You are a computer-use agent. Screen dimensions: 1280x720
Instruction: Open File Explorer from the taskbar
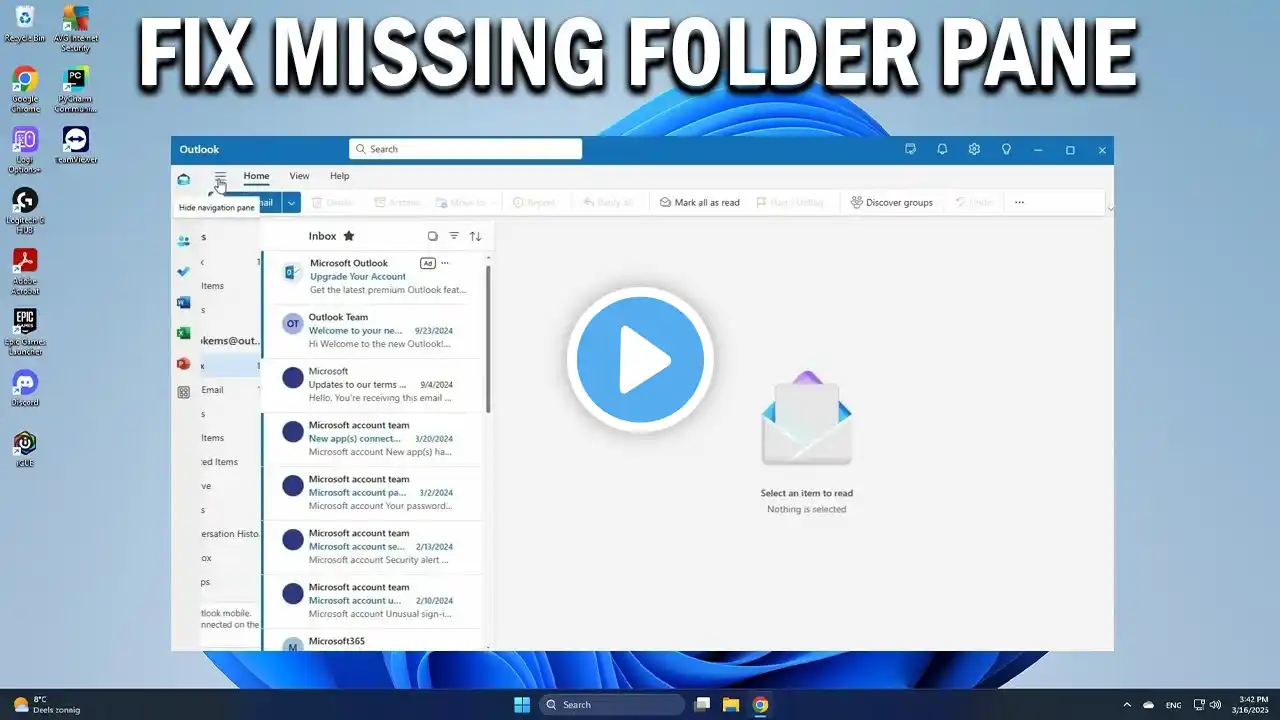pos(731,704)
